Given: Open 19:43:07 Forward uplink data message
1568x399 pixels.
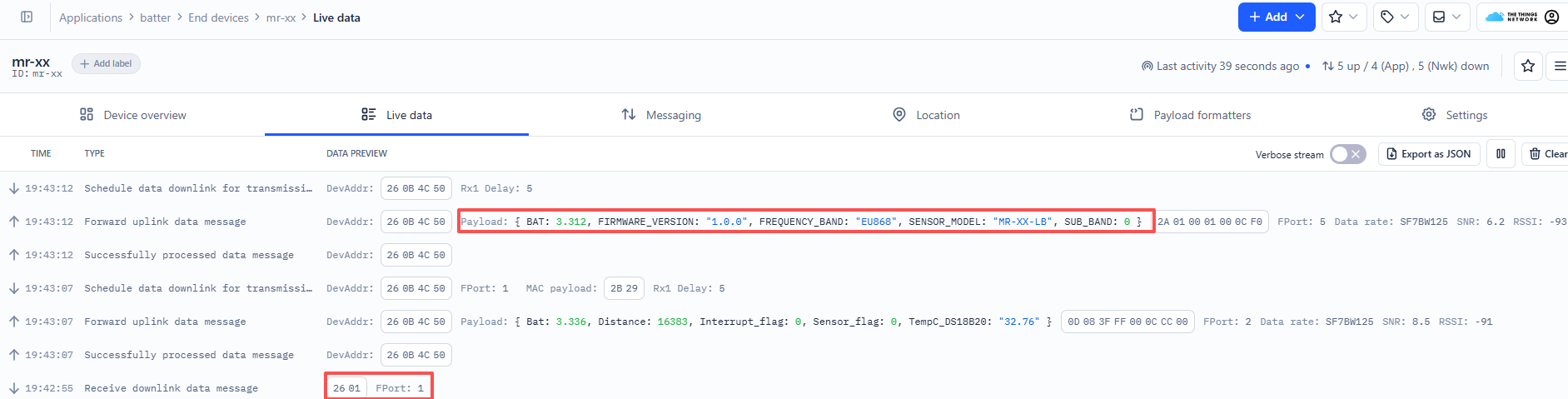Looking at the screenshot, I should pos(784,322).
